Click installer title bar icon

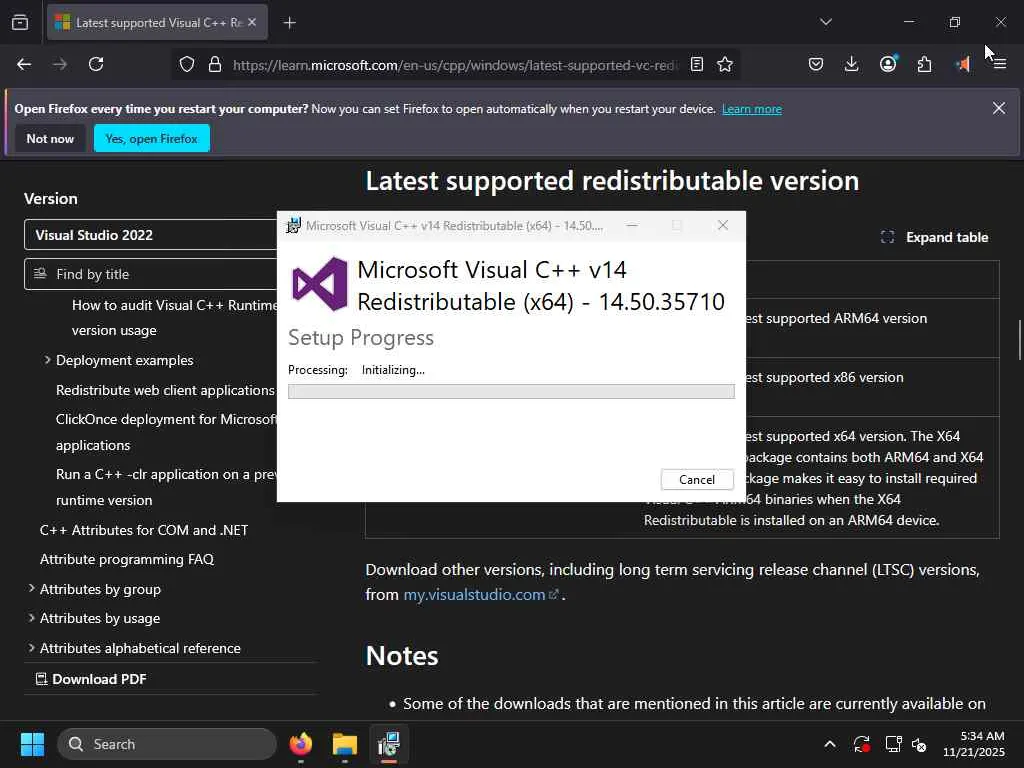click(294, 225)
